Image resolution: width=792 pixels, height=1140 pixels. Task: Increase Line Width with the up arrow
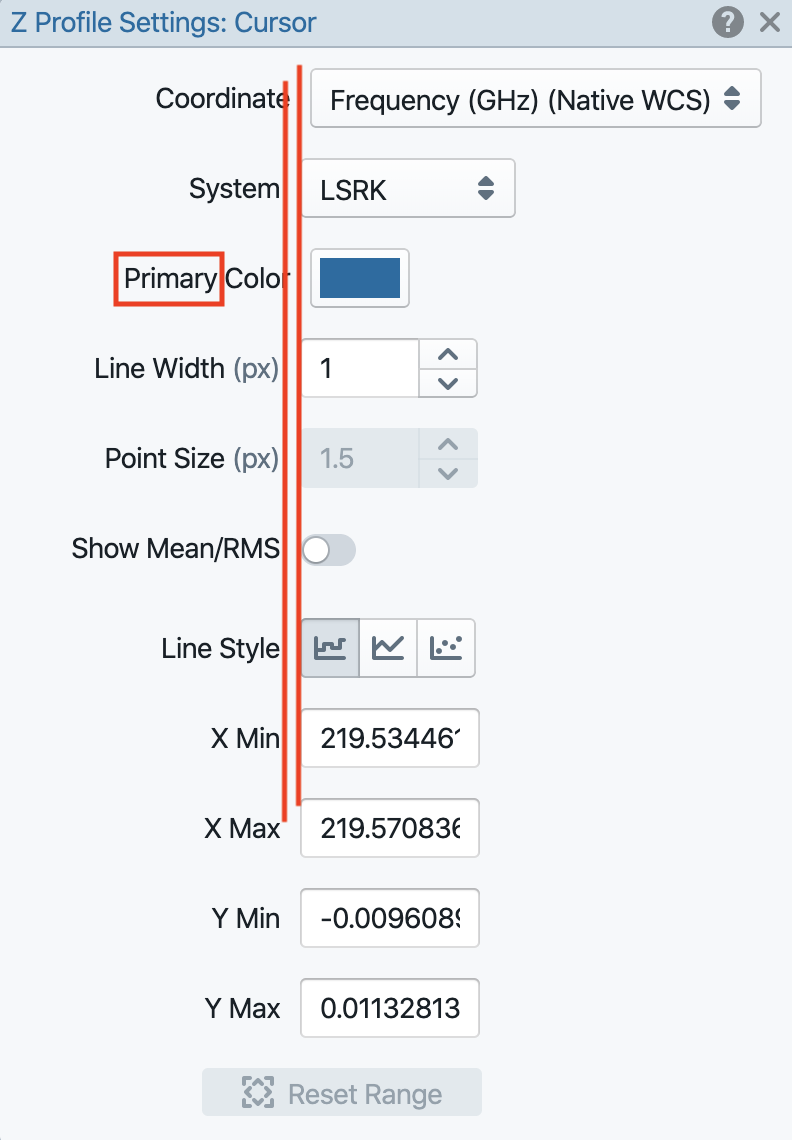[447, 354]
